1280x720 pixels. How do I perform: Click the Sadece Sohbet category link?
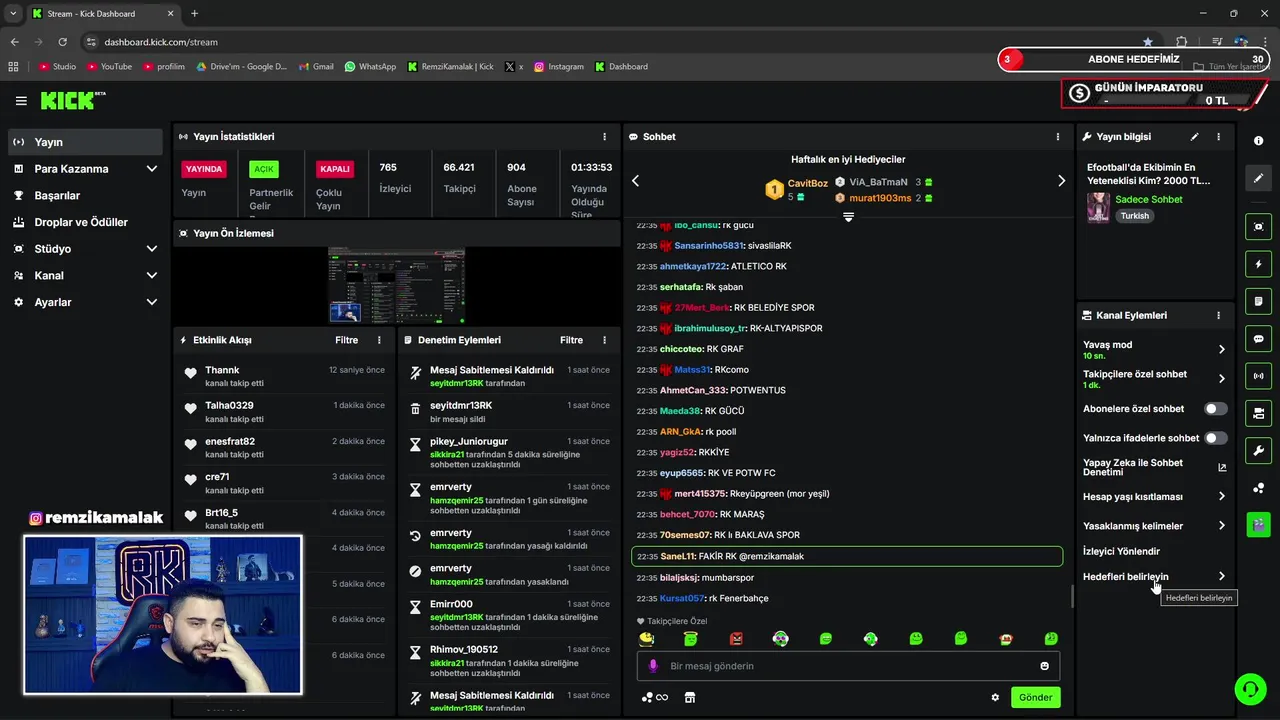click(x=1148, y=199)
